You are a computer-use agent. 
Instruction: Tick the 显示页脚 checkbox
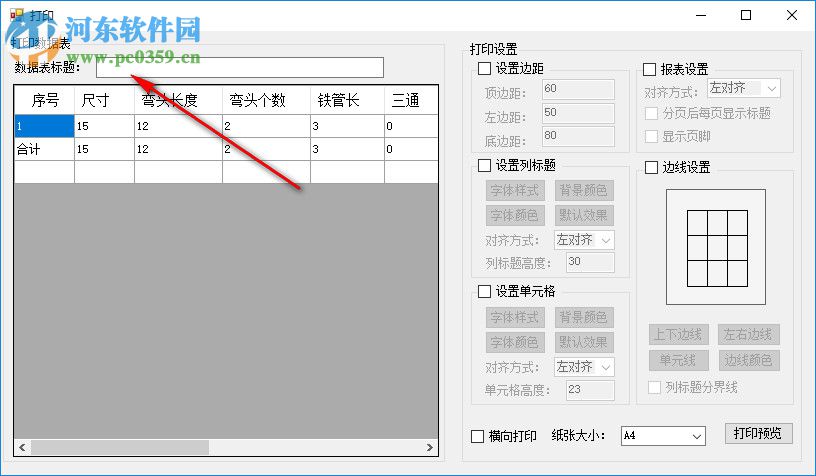[x=651, y=136]
